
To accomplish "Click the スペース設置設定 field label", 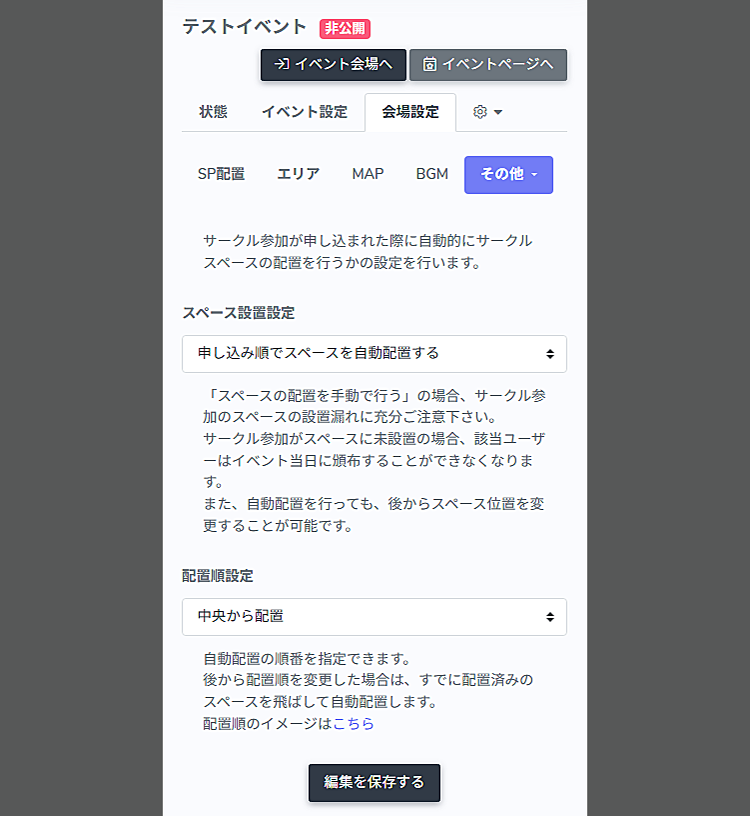I will [238, 312].
